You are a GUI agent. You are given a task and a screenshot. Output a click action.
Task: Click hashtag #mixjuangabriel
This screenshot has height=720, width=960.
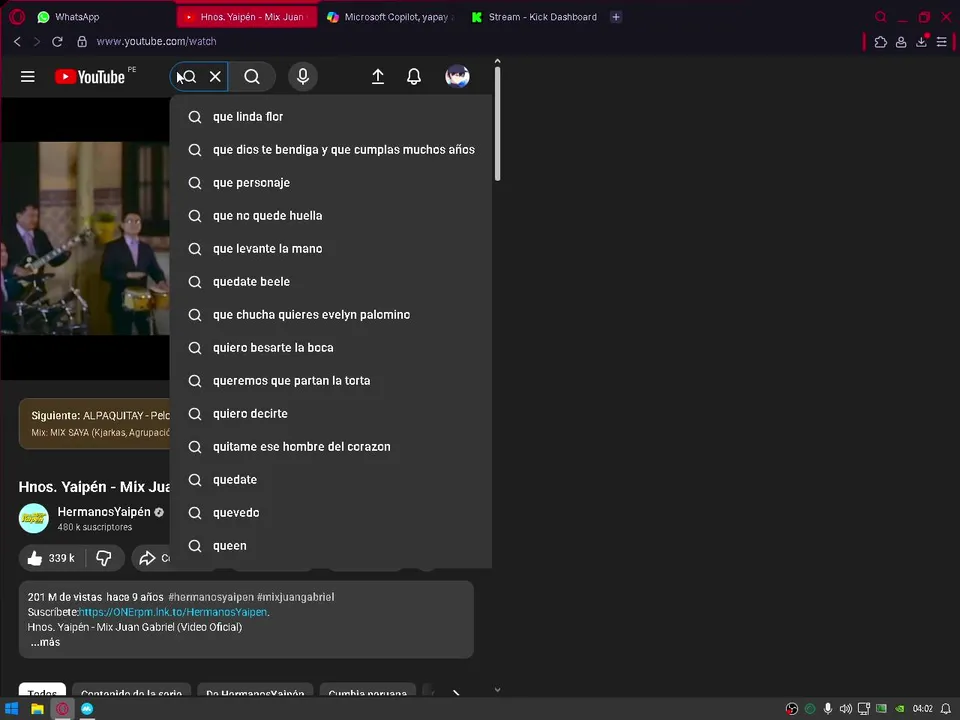(296, 597)
